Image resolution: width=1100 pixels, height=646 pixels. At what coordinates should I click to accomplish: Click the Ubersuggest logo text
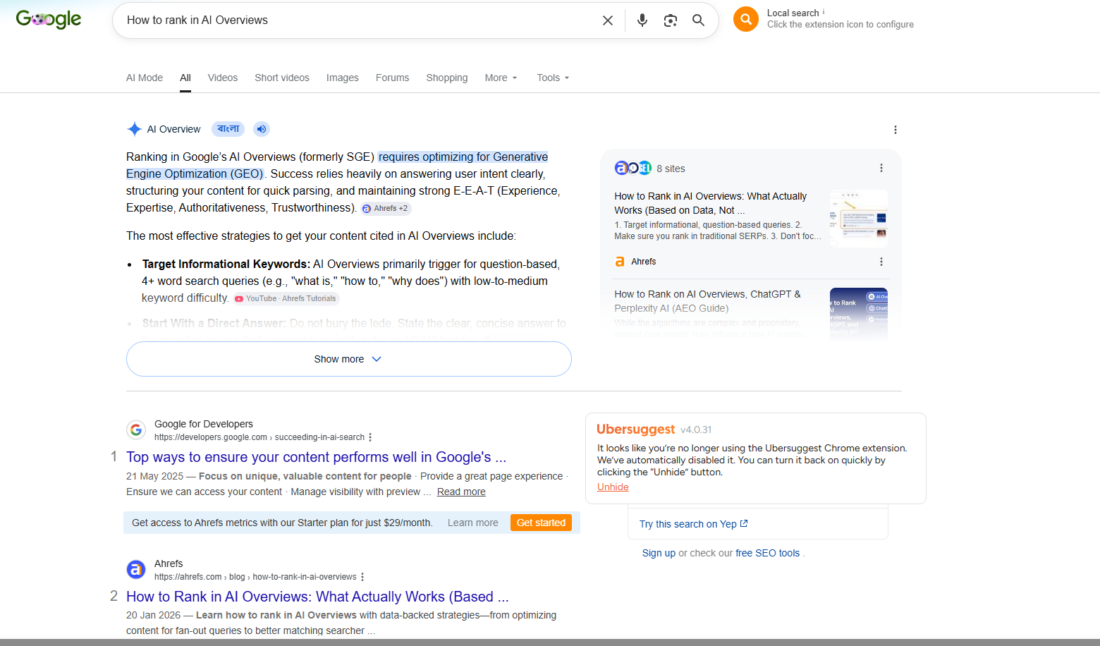[636, 429]
